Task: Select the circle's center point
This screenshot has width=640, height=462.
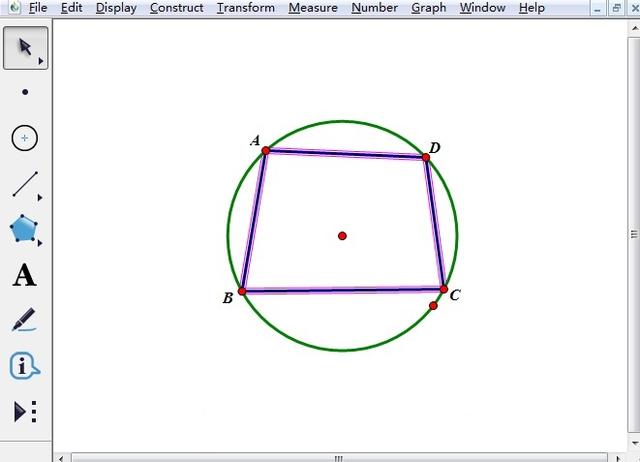Action: coord(342,235)
